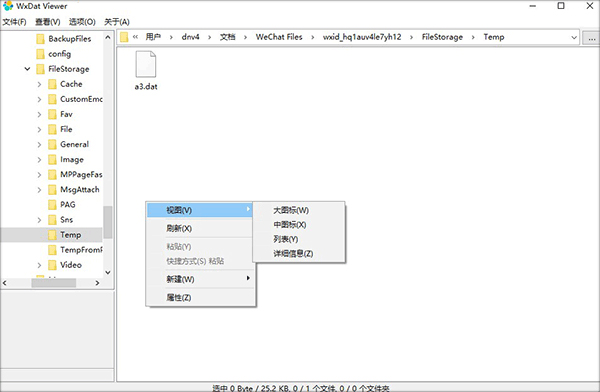Expand the MsgAttach tree node
The height and width of the screenshot is (392, 600).
39,189
